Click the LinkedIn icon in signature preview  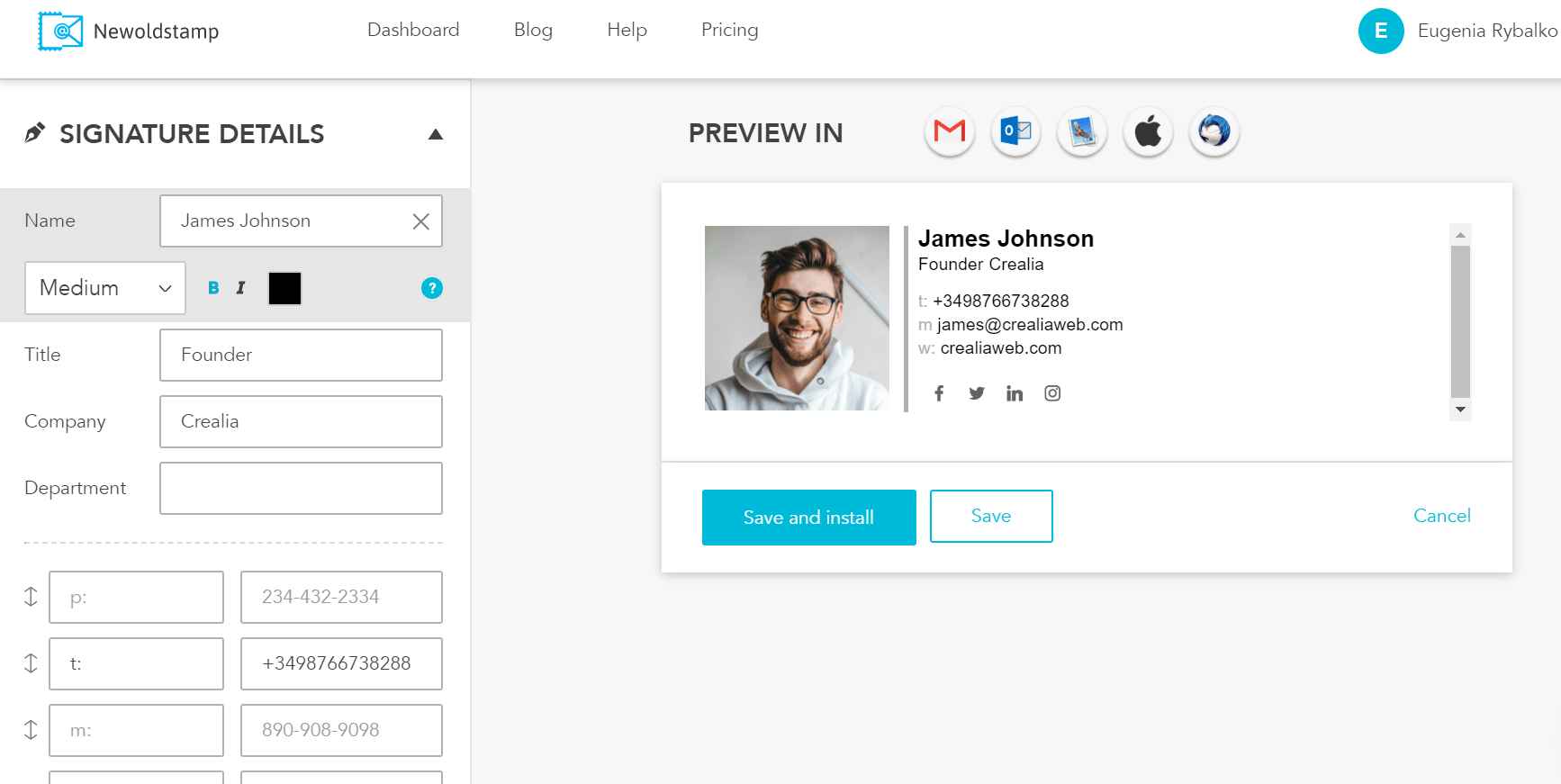(x=1015, y=393)
